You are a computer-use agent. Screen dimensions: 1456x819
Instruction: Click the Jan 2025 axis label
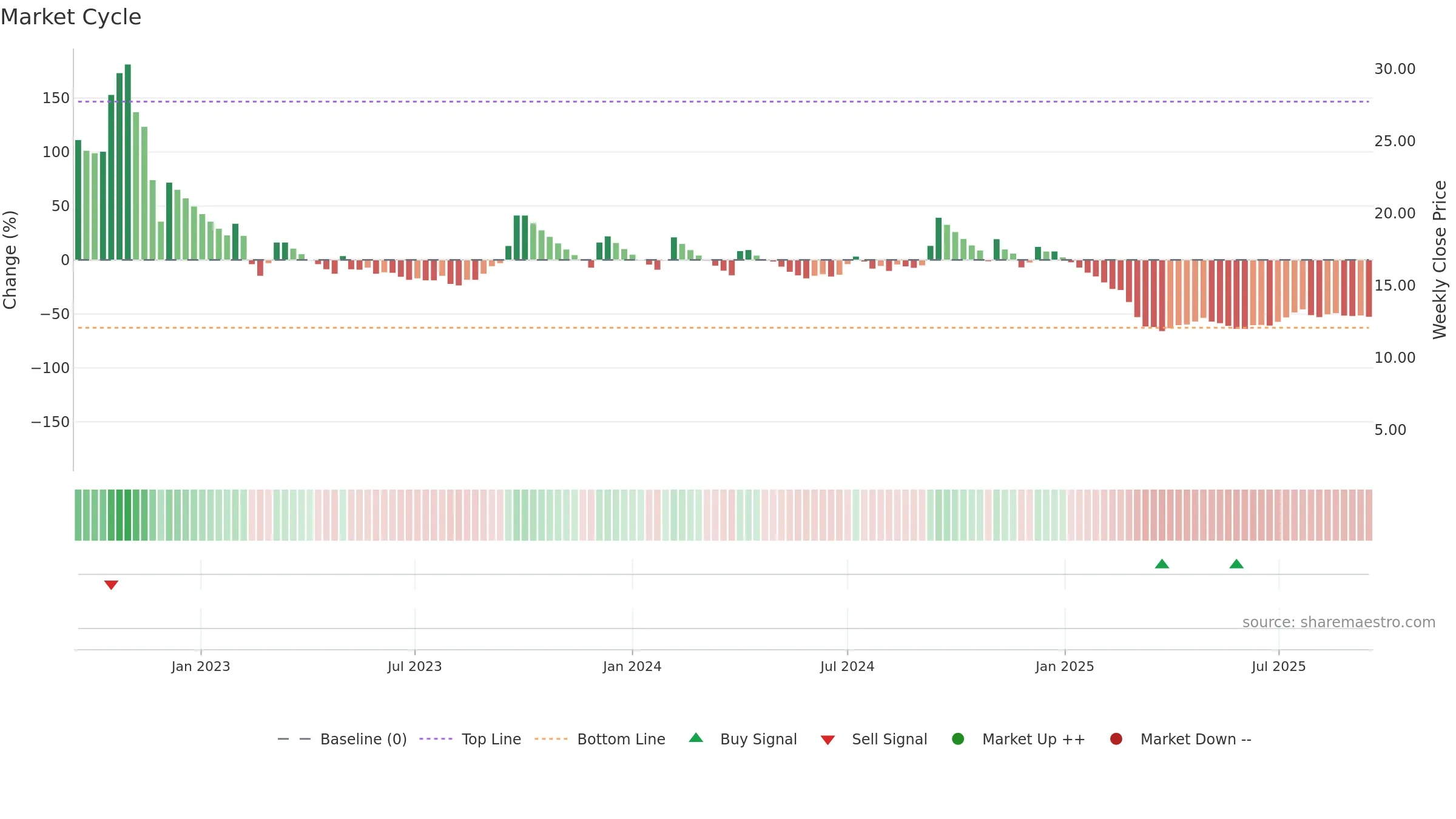[x=1064, y=666]
